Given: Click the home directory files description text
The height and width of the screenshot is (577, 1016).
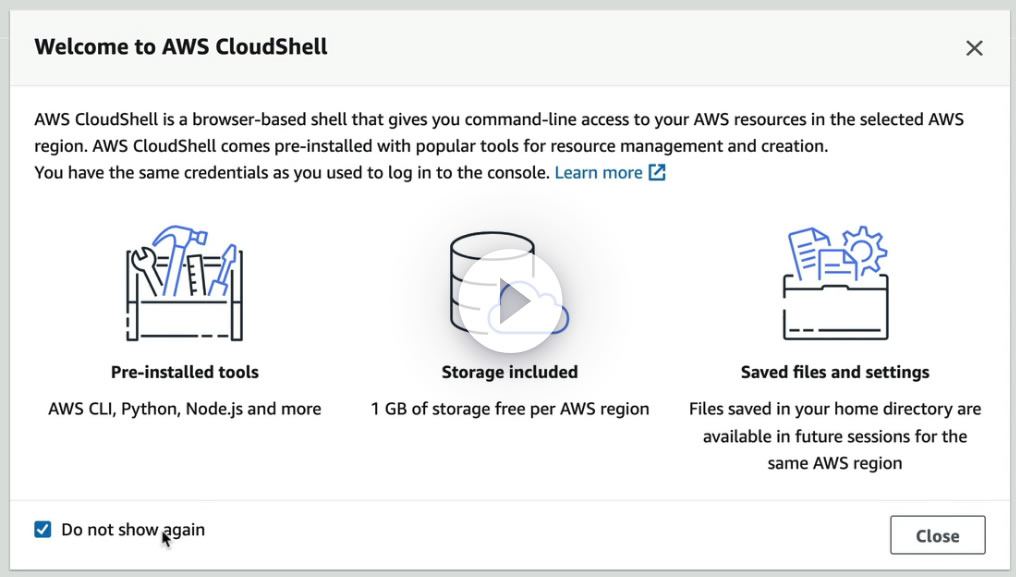Looking at the screenshot, I should tap(835, 436).
